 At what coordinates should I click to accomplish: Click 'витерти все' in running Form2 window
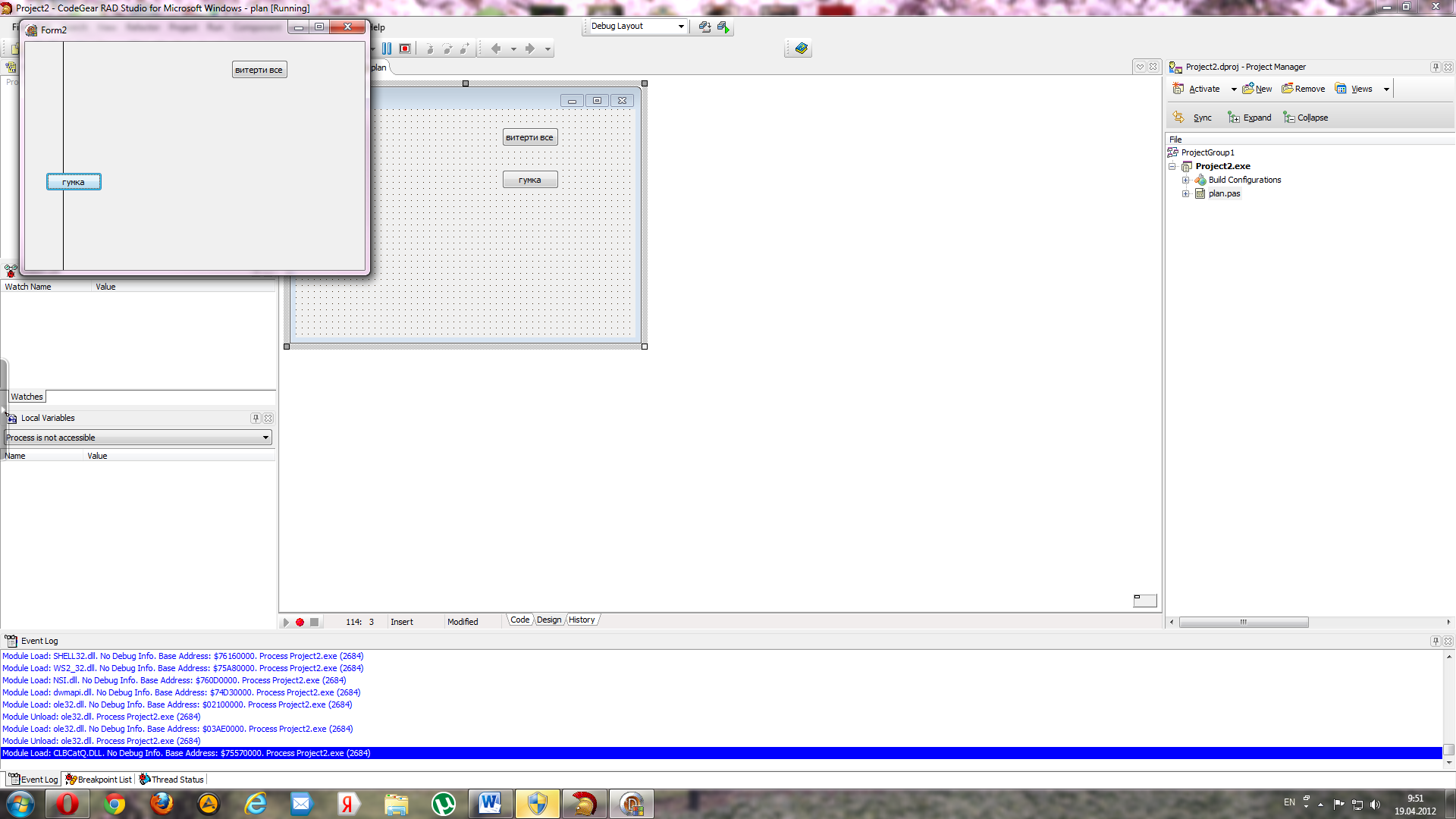click(x=259, y=70)
